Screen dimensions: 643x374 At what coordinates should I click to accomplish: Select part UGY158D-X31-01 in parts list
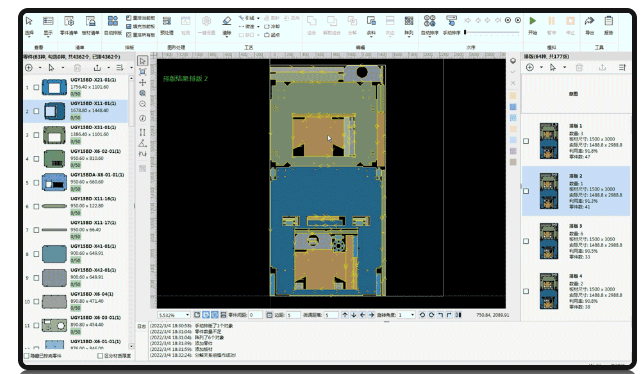76,135
